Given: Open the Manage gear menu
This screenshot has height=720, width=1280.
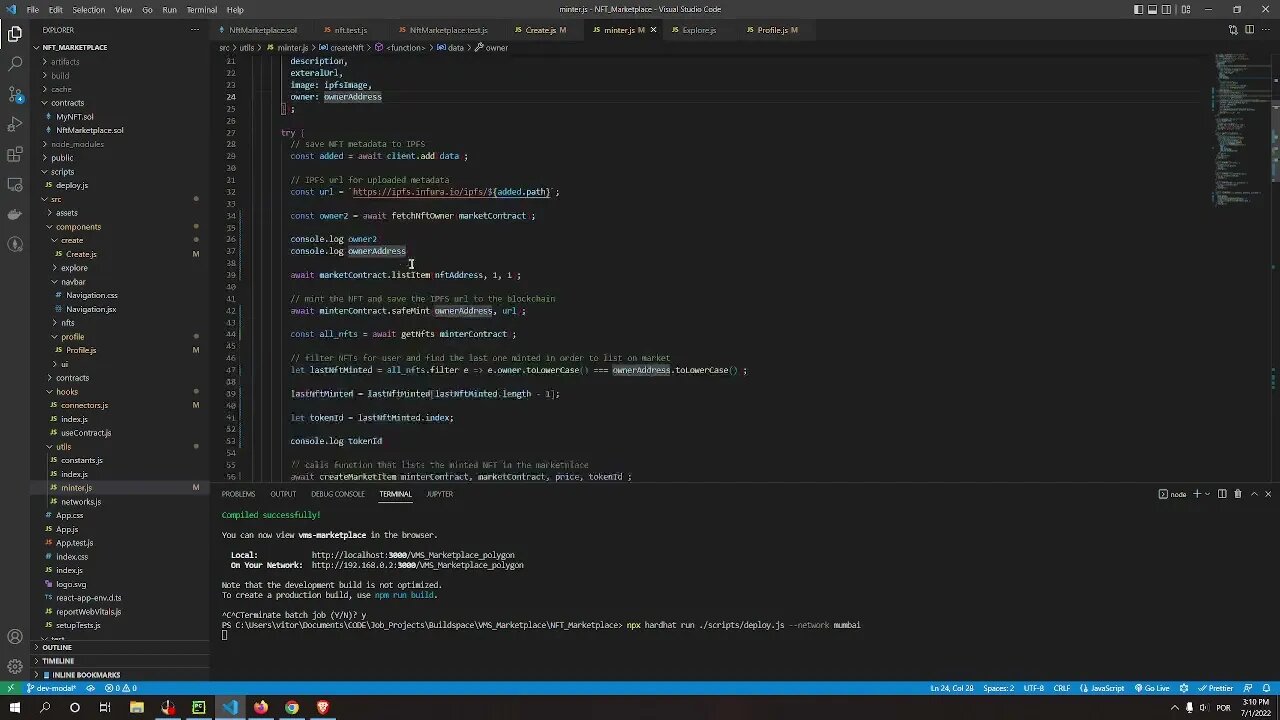Looking at the screenshot, I should click(15, 667).
